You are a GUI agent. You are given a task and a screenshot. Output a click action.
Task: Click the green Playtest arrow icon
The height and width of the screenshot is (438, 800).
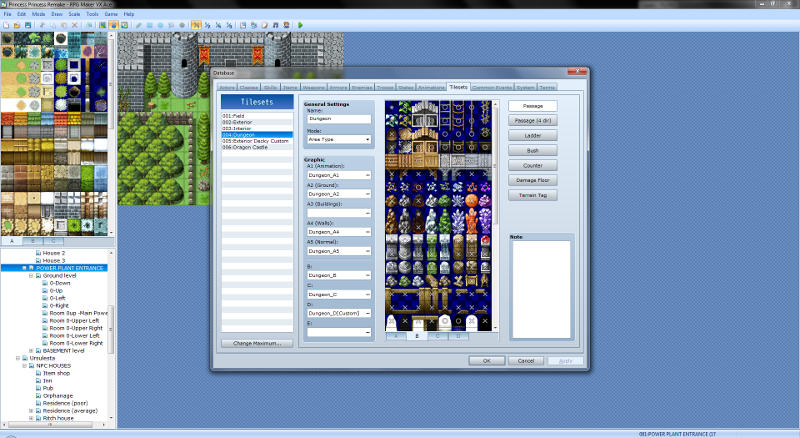point(300,25)
